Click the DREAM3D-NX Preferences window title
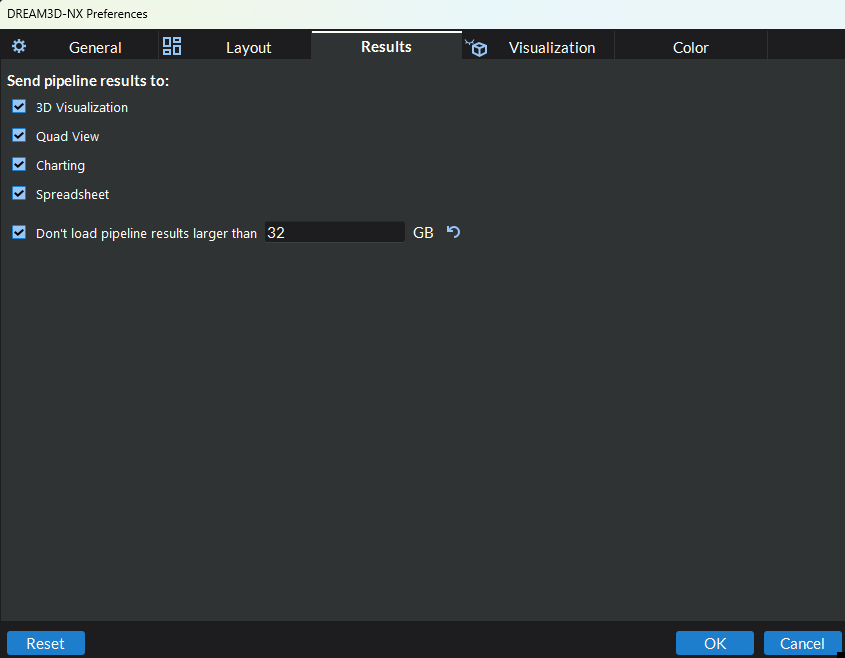The width and height of the screenshot is (845, 658). click(x=77, y=13)
